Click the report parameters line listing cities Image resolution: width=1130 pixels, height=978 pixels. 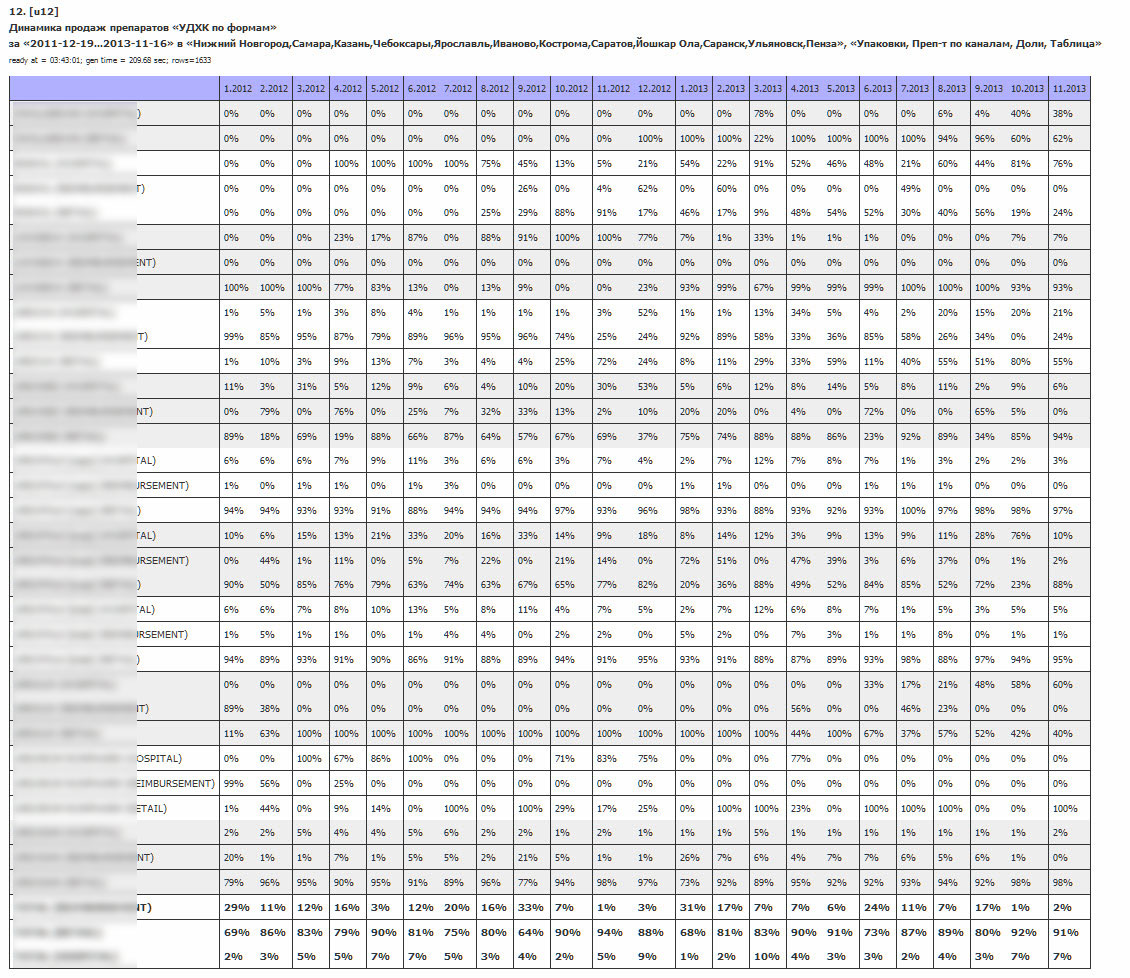555,44
